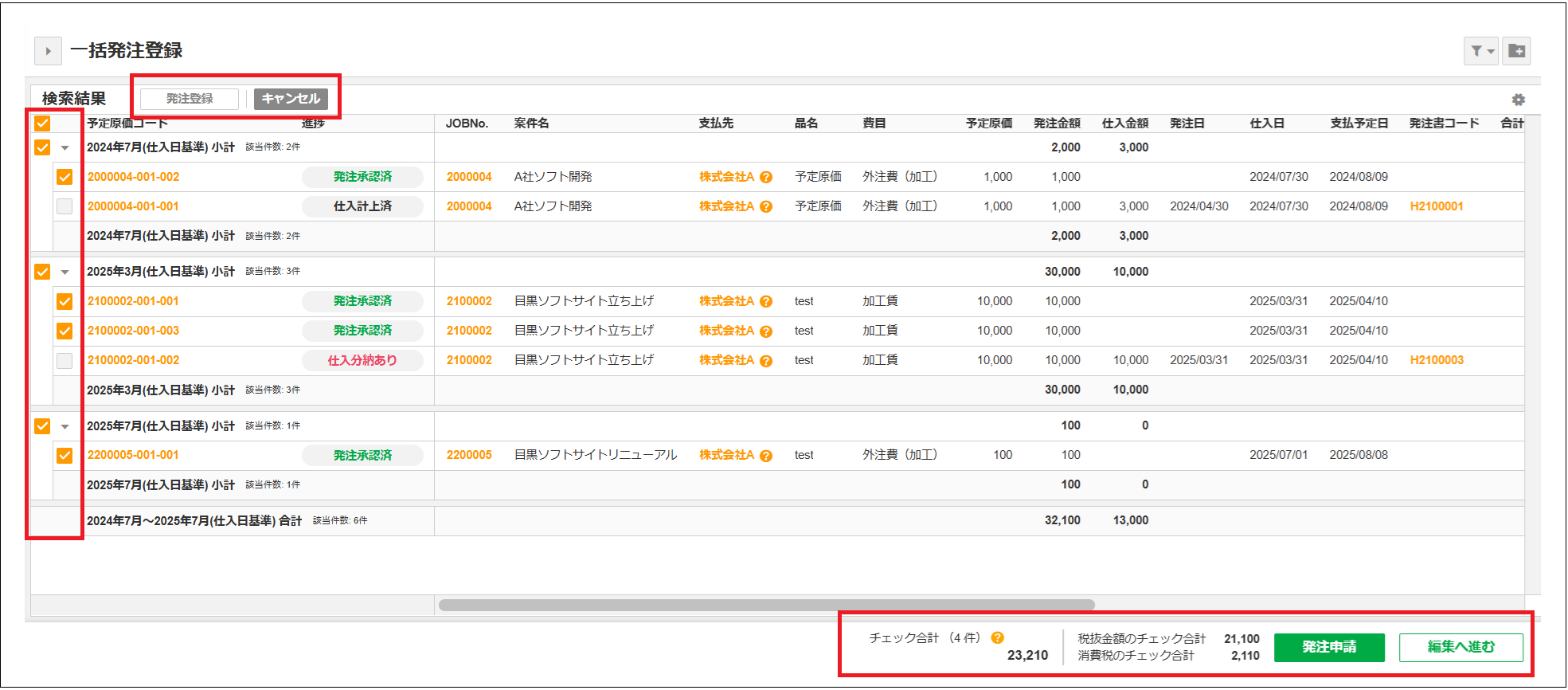
Task: Click the 仕入計上済 status badge
Action: (362, 206)
